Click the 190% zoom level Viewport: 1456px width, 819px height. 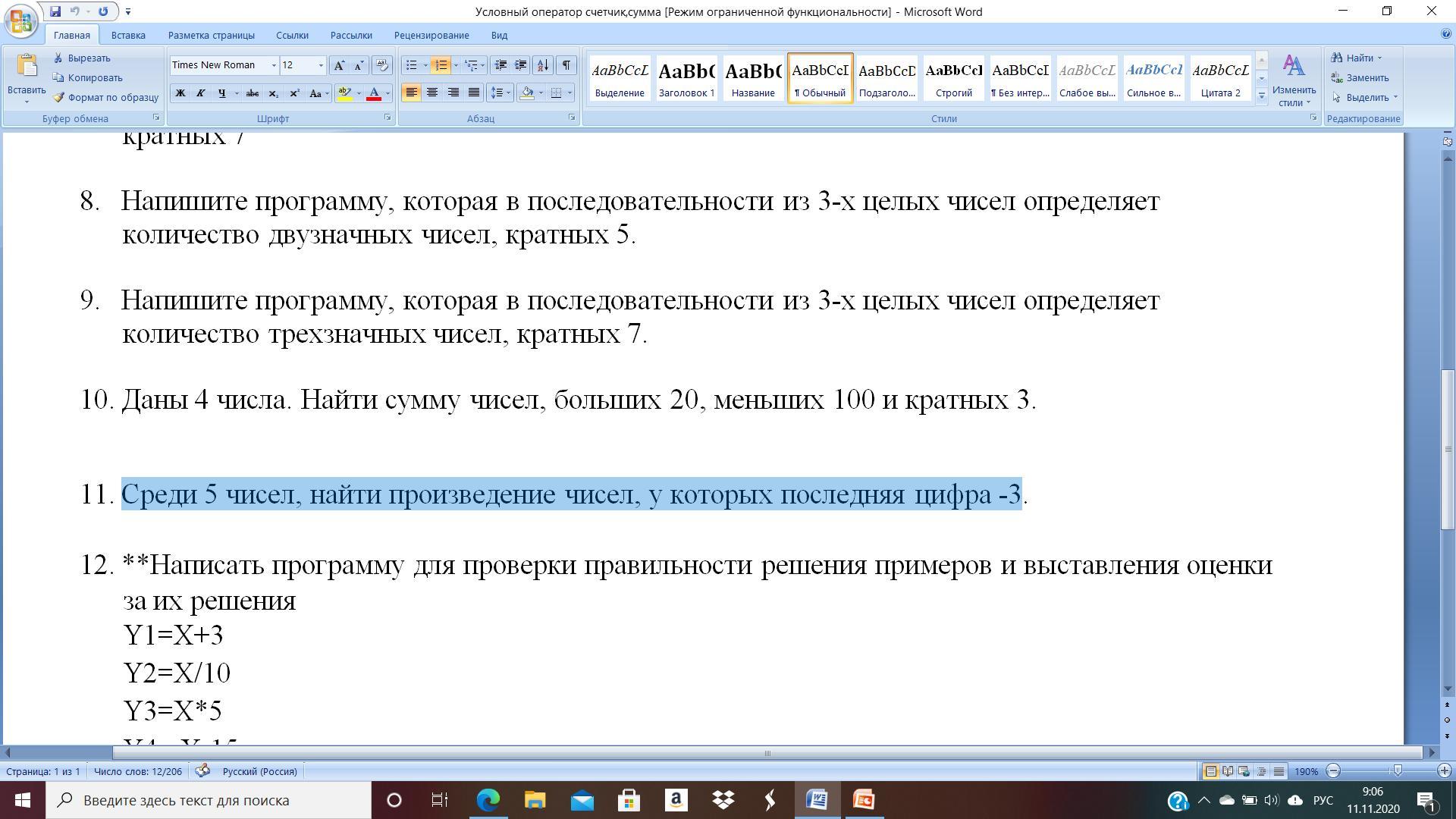1306,772
